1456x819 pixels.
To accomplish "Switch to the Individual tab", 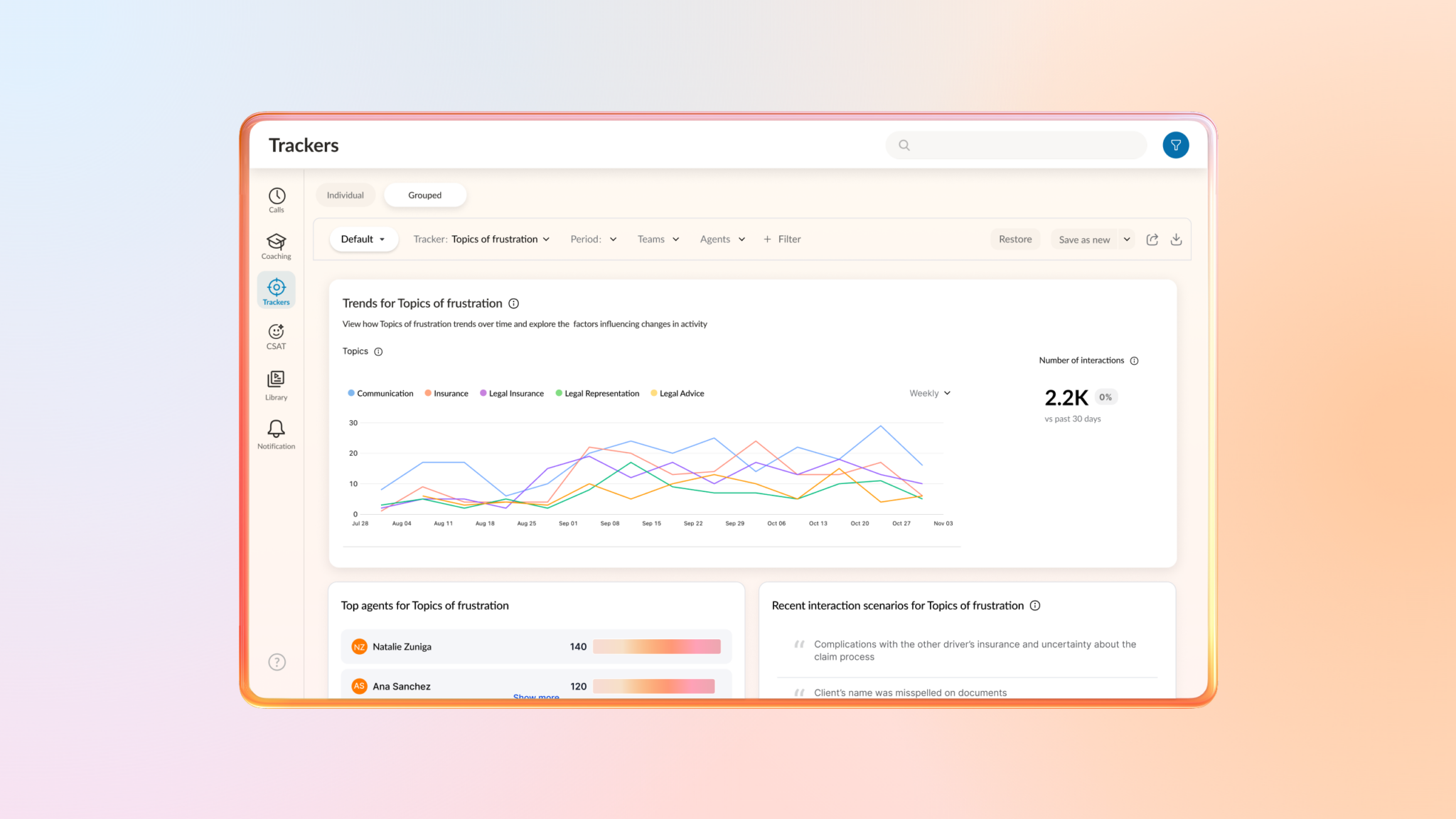I will click(346, 195).
